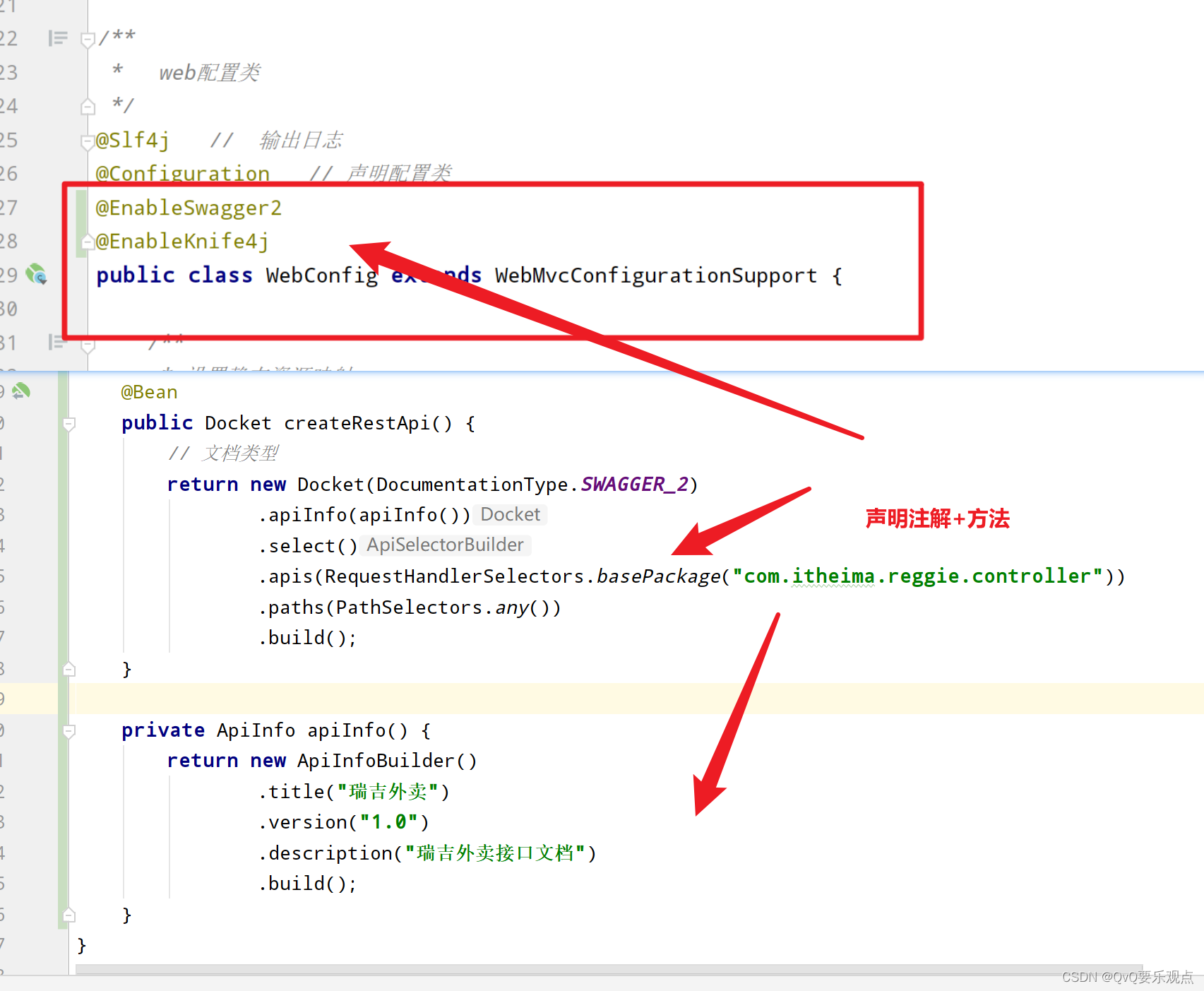Click the Spring bean gutter icon beside @Bean
Screen dimensions: 1204x991
click(21, 391)
